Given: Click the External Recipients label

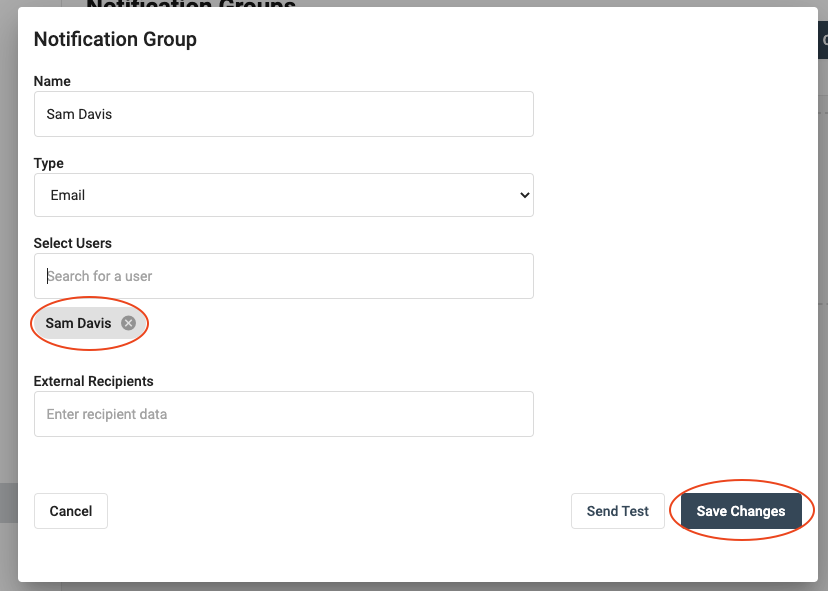Looking at the screenshot, I should pos(93,381).
